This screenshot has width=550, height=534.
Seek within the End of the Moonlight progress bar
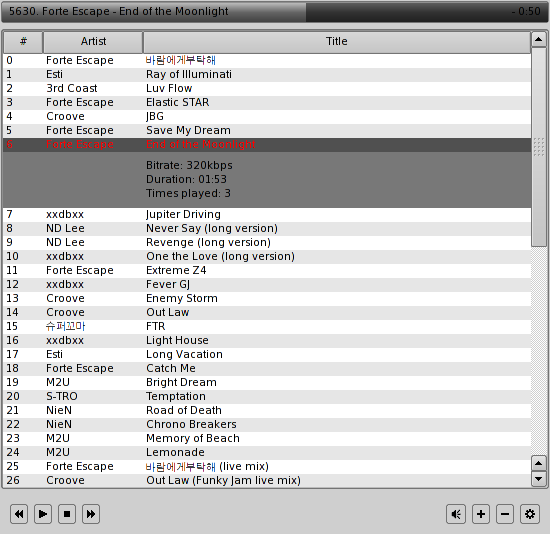(x=274, y=11)
